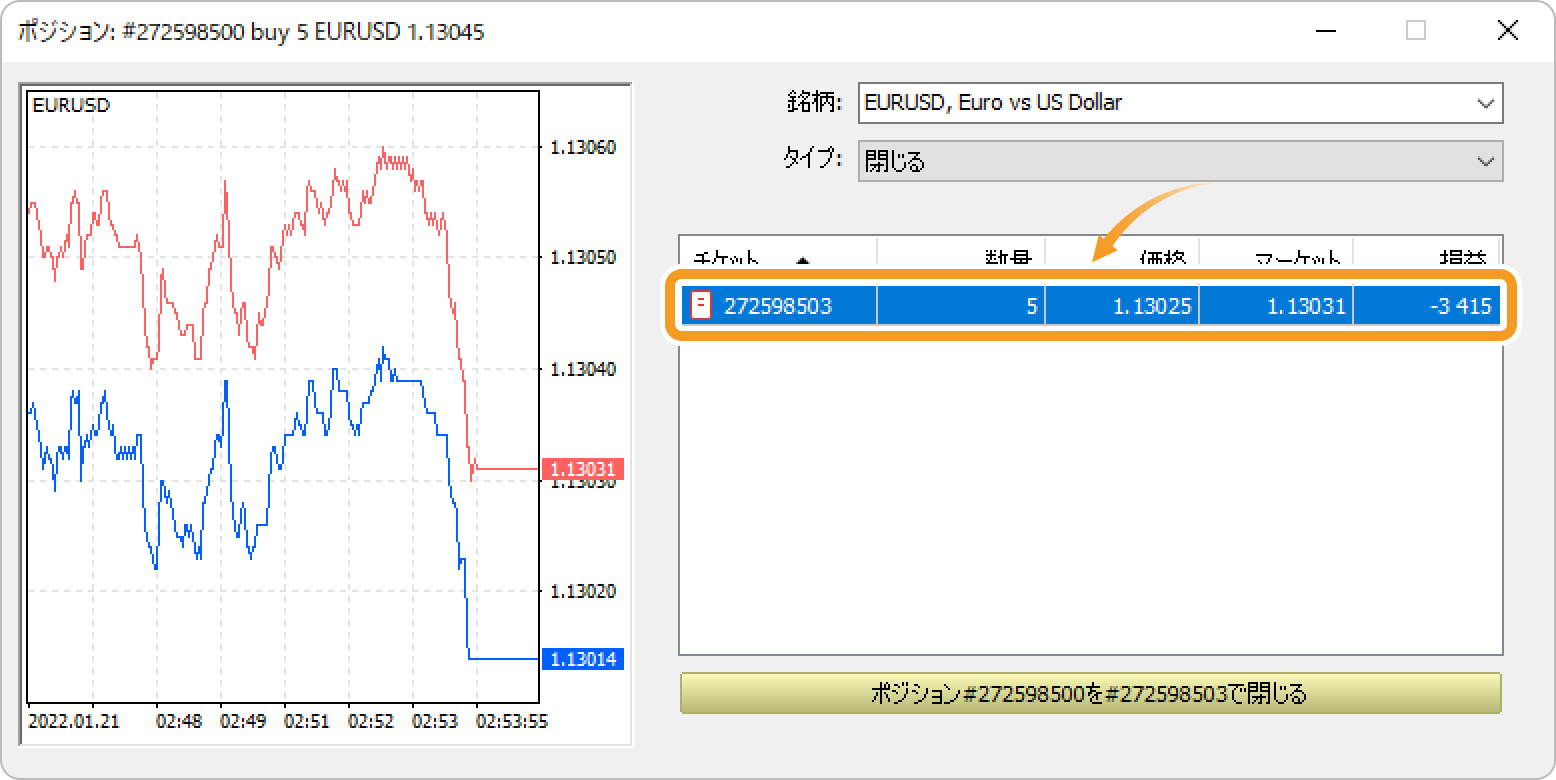
Task: Click price axis value 1.13060
Action: point(583,147)
